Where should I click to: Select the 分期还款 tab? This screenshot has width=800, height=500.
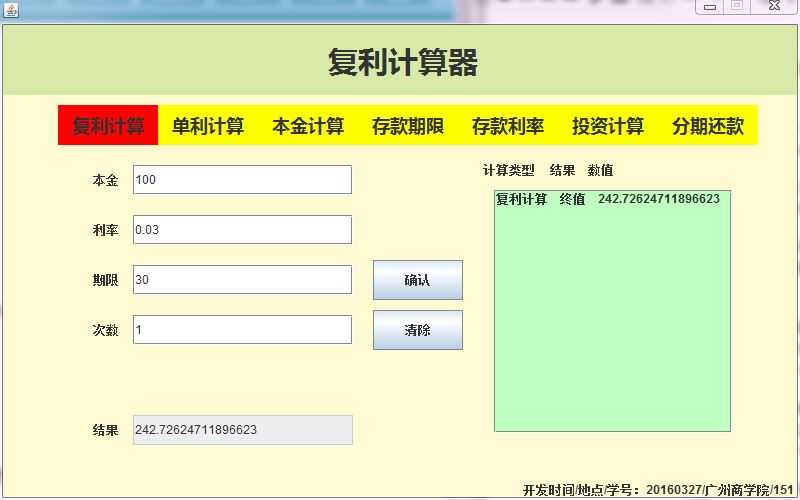click(x=708, y=125)
